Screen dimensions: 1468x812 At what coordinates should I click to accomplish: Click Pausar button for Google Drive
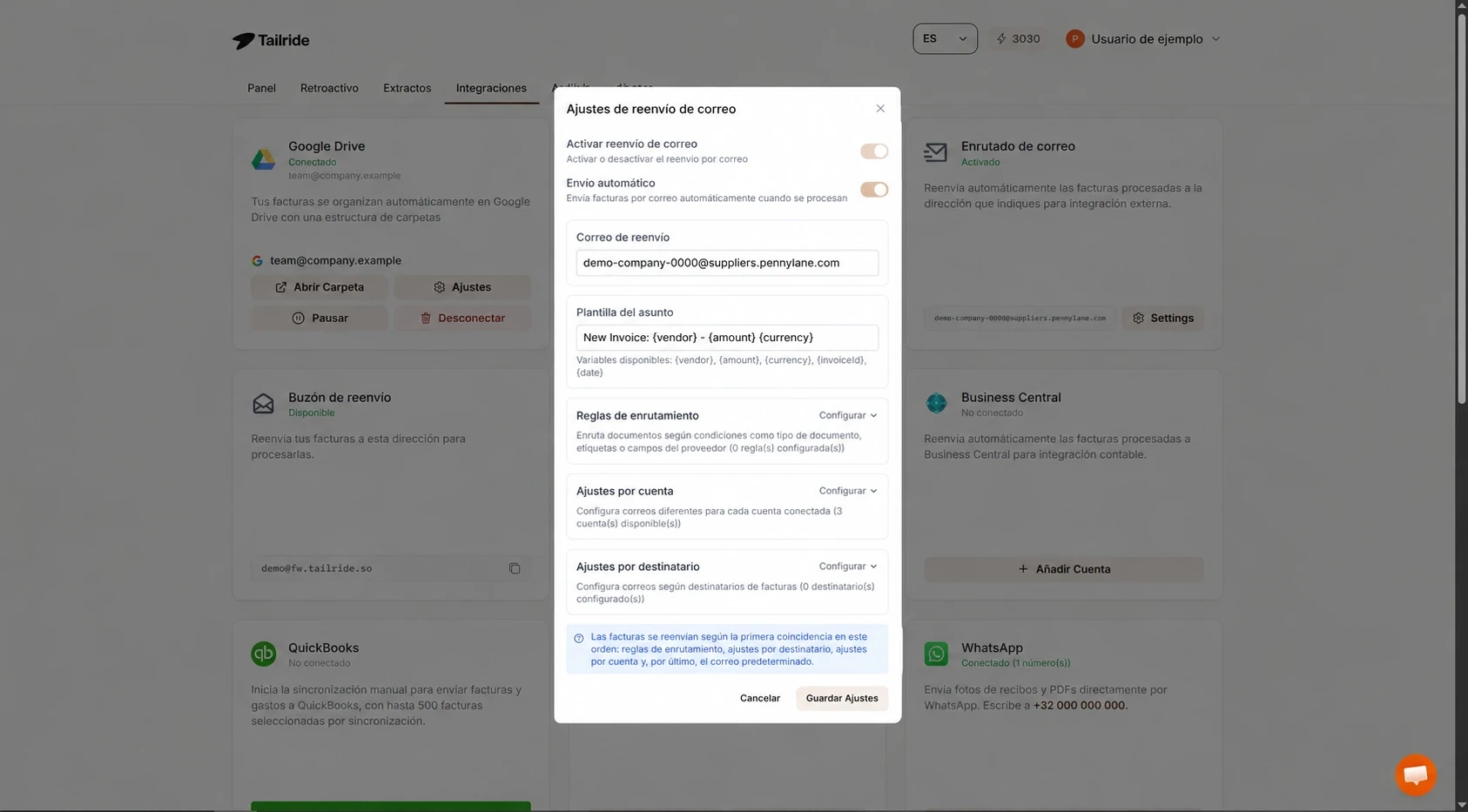320,319
